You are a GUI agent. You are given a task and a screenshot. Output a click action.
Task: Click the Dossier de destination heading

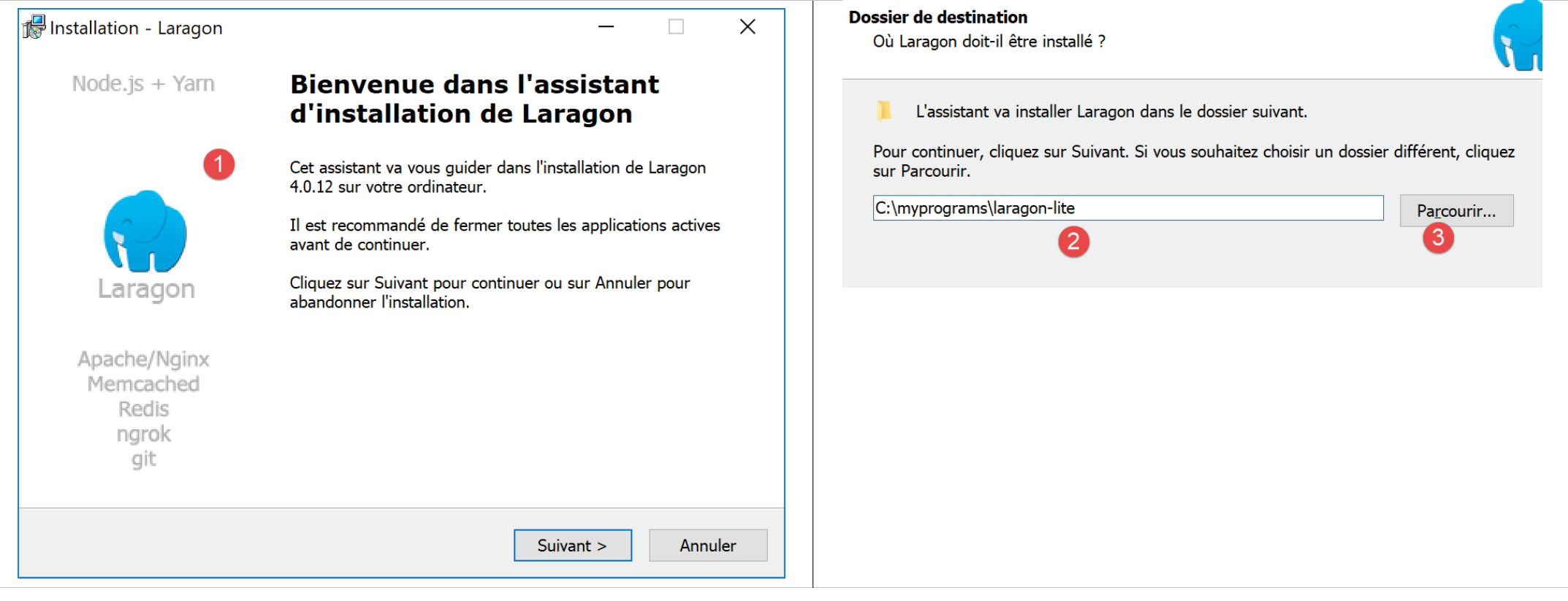937,17
